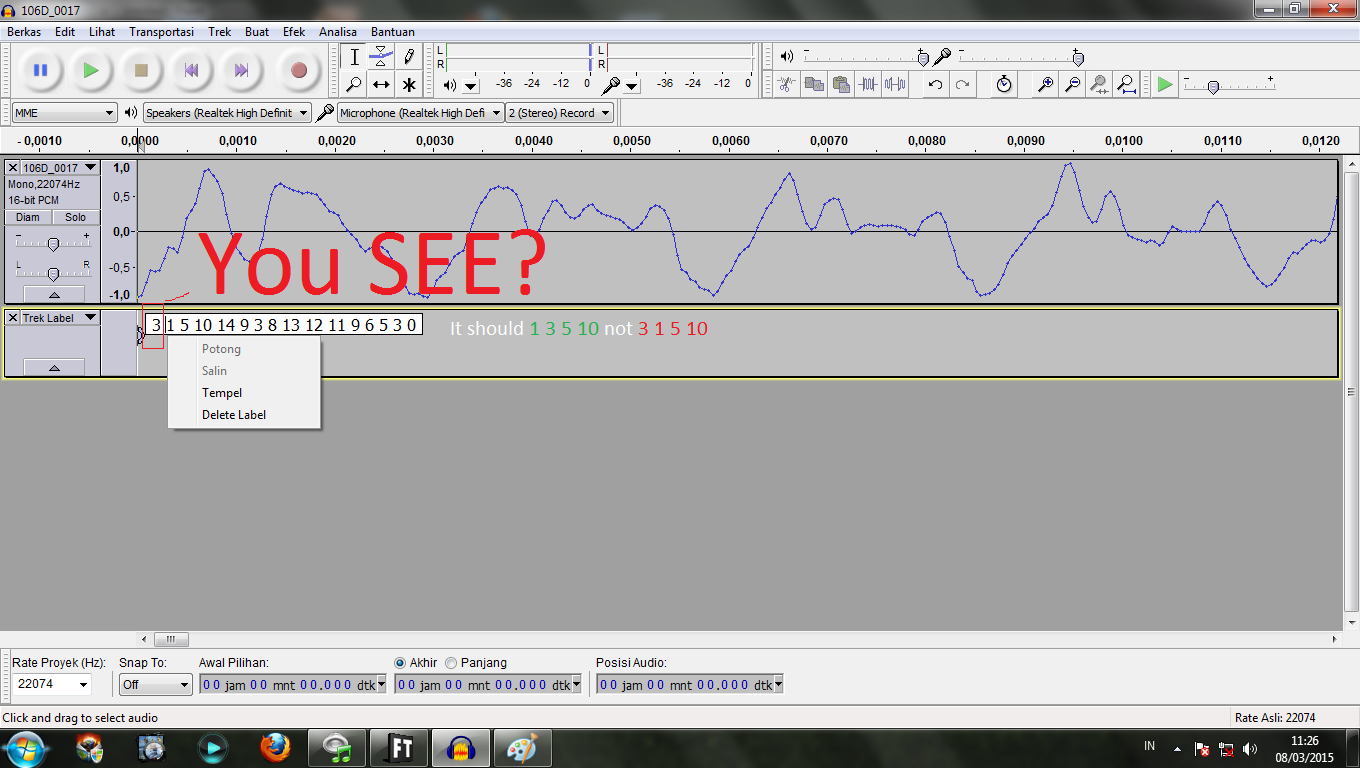
Task: Click Tempel in the context menu
Action: point(222,393)
